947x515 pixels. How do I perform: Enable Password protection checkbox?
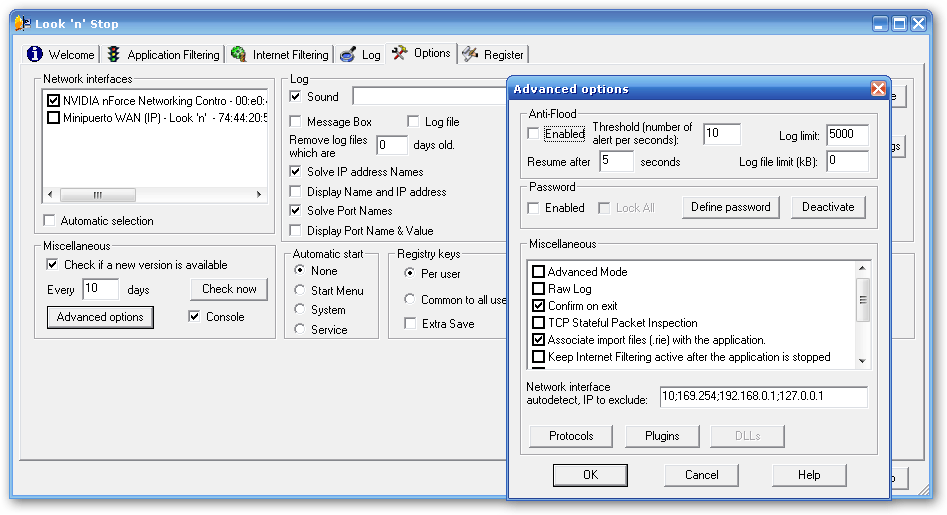533,208
